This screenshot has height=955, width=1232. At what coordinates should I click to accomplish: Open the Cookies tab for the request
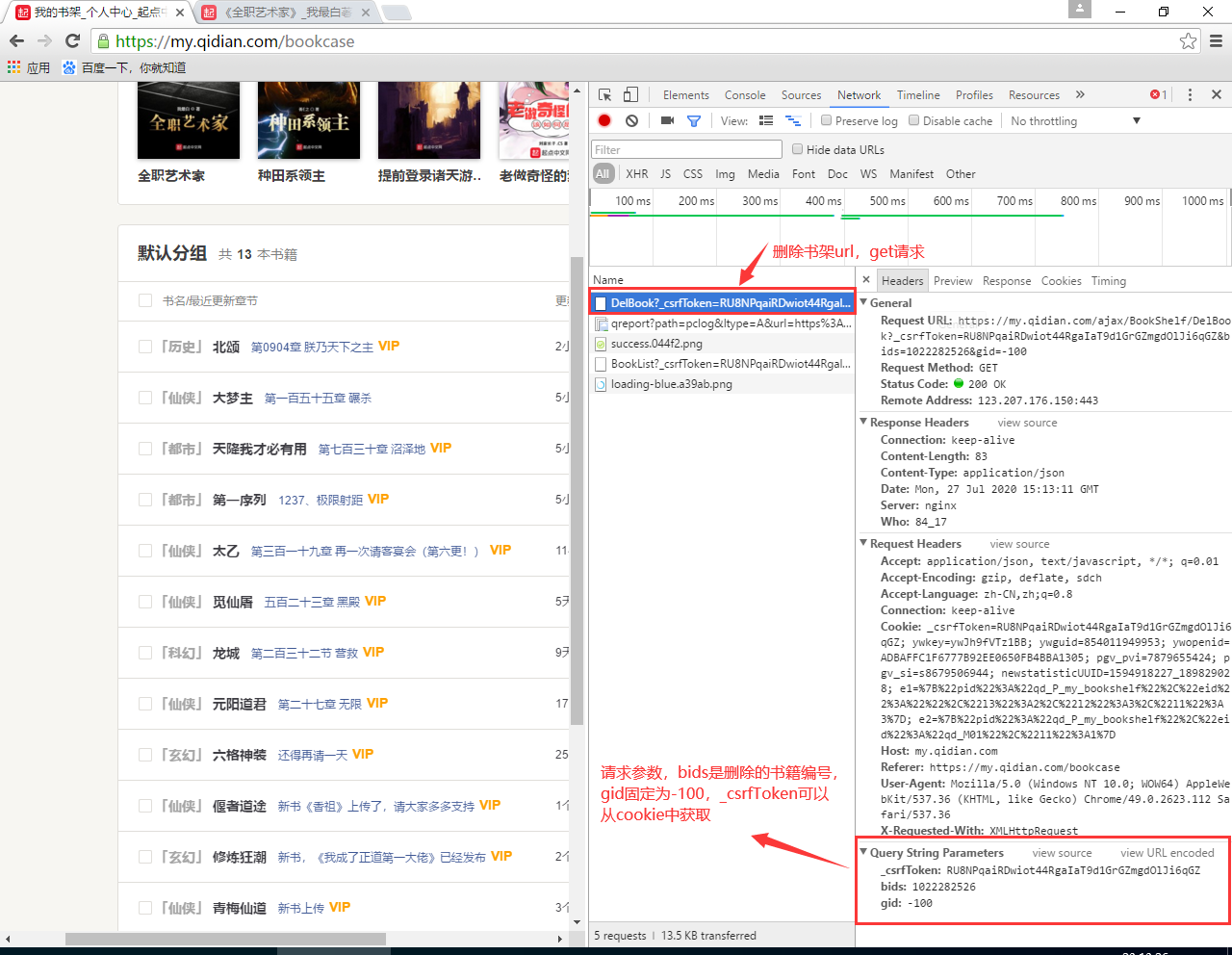pos(1061,280)
